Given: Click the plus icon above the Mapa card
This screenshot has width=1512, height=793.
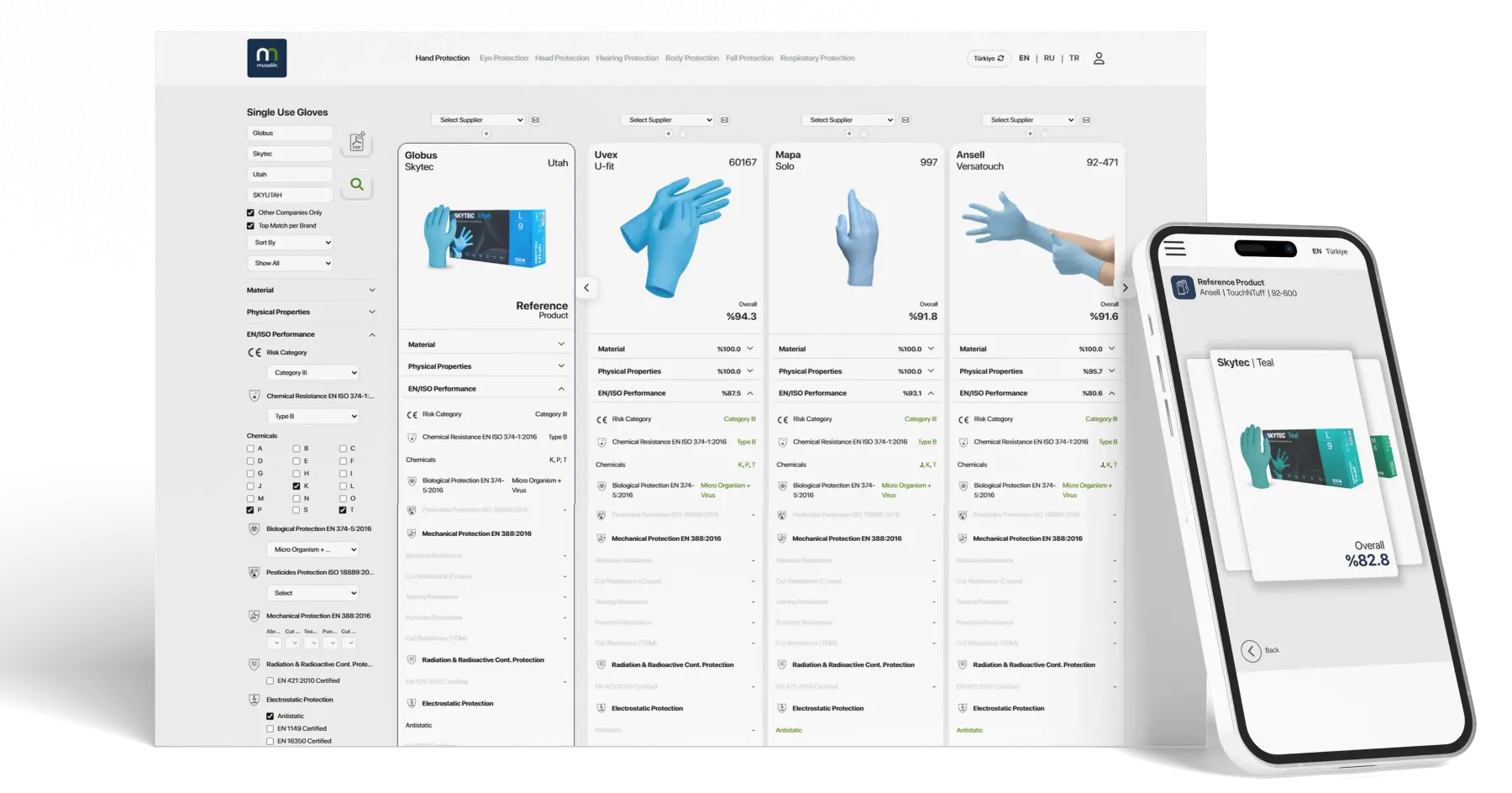Looking at the screenshot, I should point(849,134).
